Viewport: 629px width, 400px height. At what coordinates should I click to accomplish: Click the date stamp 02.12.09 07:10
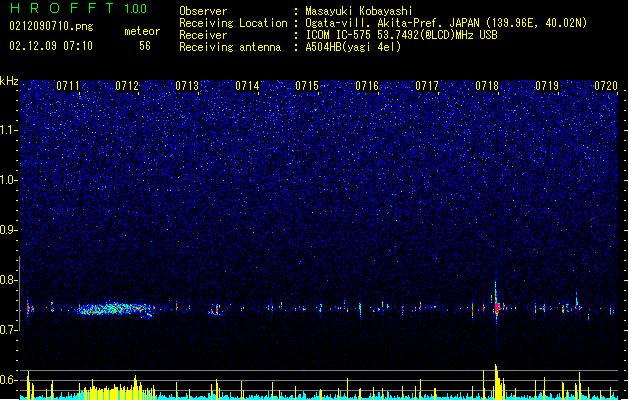click(x=51, y=46)
